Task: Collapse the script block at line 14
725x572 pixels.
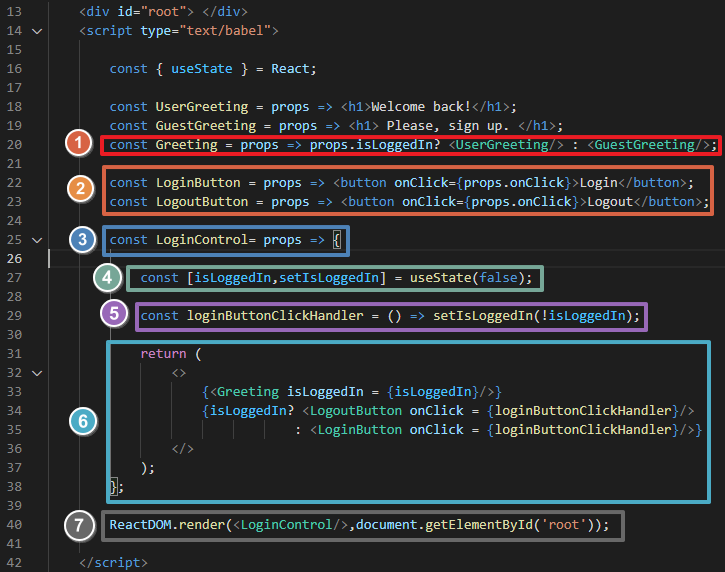Action: [x=37, y=31]
